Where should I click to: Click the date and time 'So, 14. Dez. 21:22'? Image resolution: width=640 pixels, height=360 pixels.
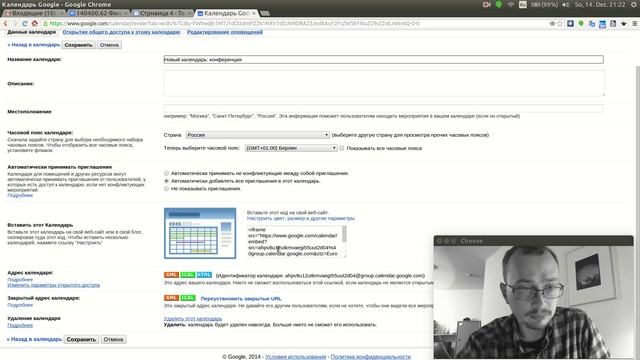point(600,4)
